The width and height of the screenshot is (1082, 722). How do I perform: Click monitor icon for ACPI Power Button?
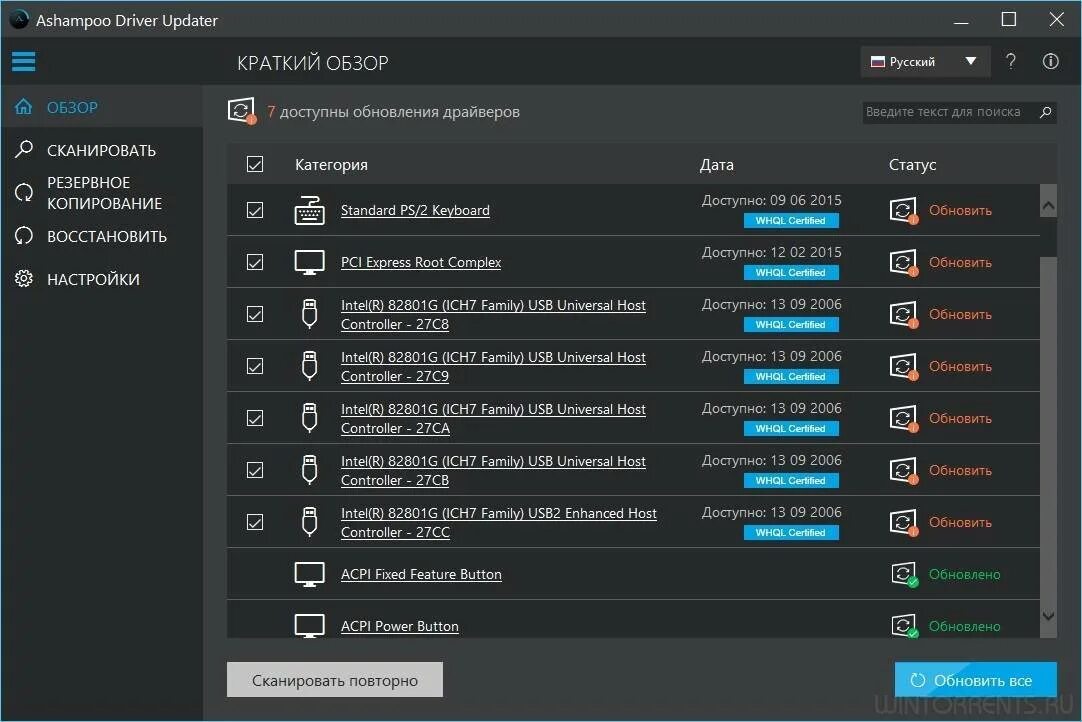pos(309,626)
